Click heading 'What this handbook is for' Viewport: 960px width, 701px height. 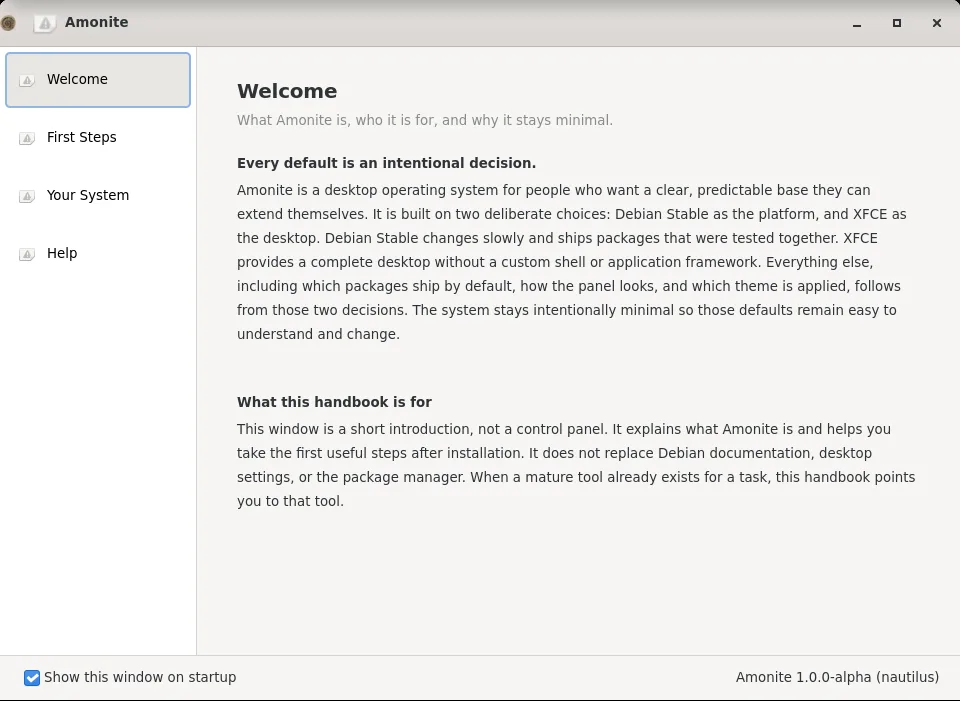coord(334,402)
